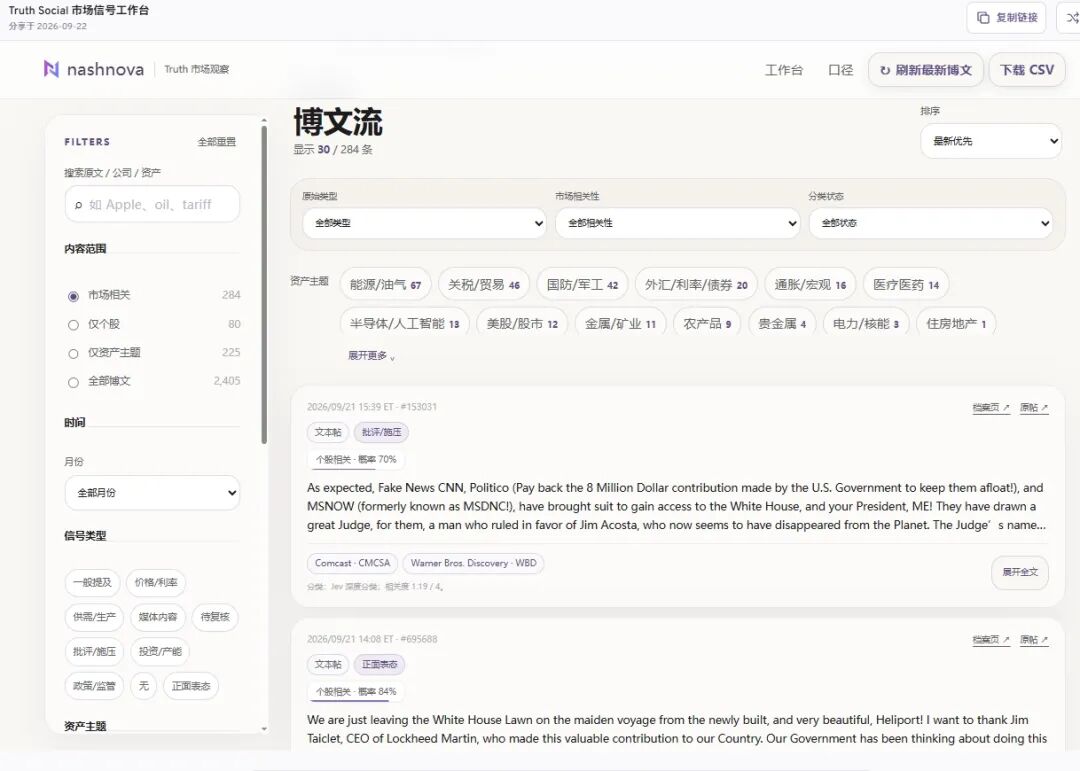Filter by 外汇/利率/债券 theme
Image resolution: width=1080 pixels, height=771 pixels.
(696, 285)
